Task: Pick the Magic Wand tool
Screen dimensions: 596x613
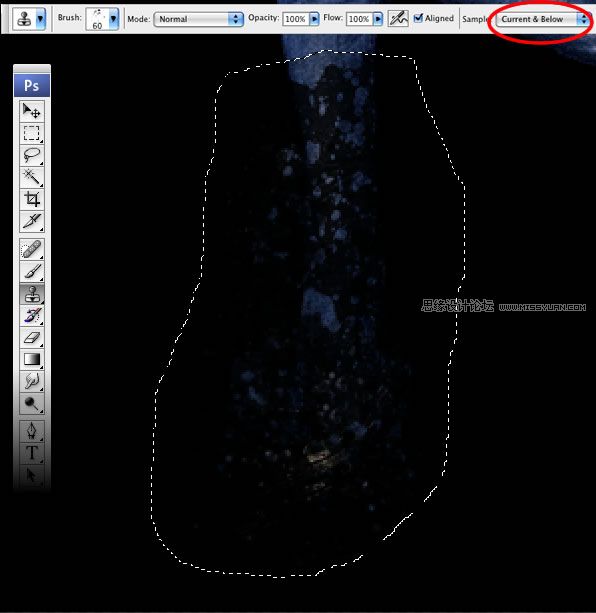Action: [x=32, y=177]
